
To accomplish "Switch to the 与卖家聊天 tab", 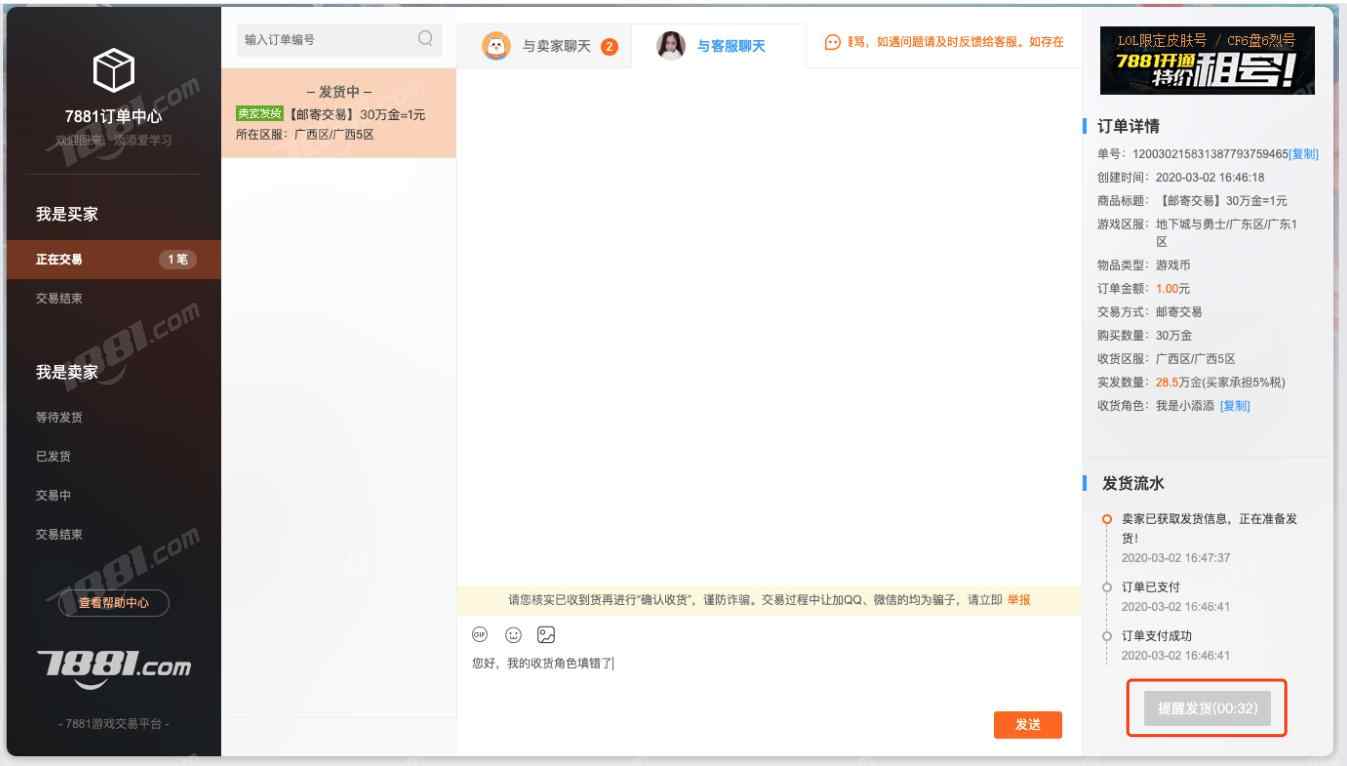I will (x=543, y=46).
